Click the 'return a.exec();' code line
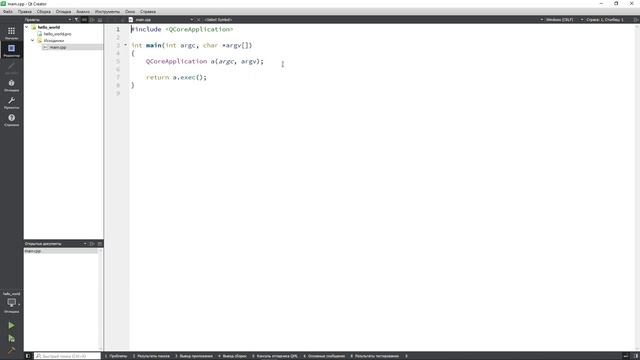 point(176,77)
